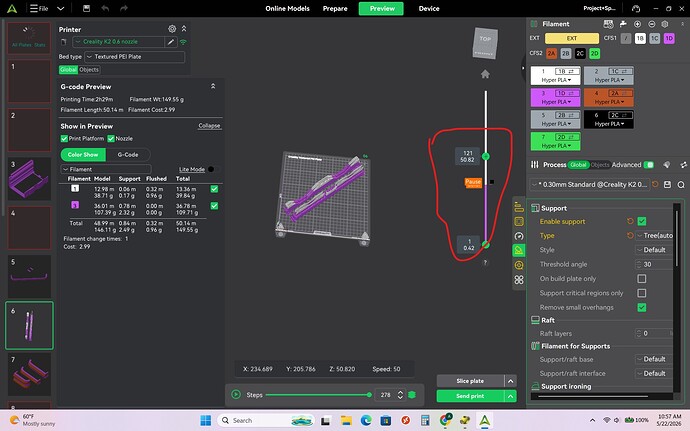Reset process preset with orange revert icon
690x431 pixels.
(655, 184)
